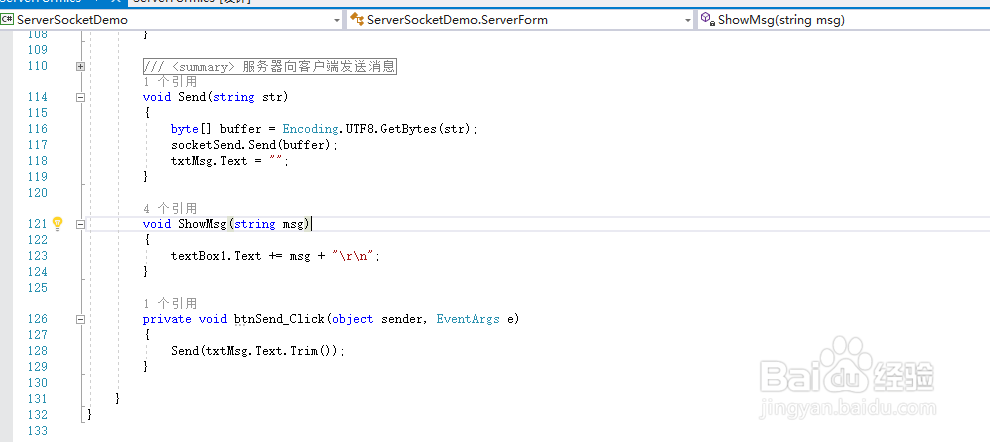Click 'Trim' on line 128
Viewport: 990px width, 442px height.
304,350
